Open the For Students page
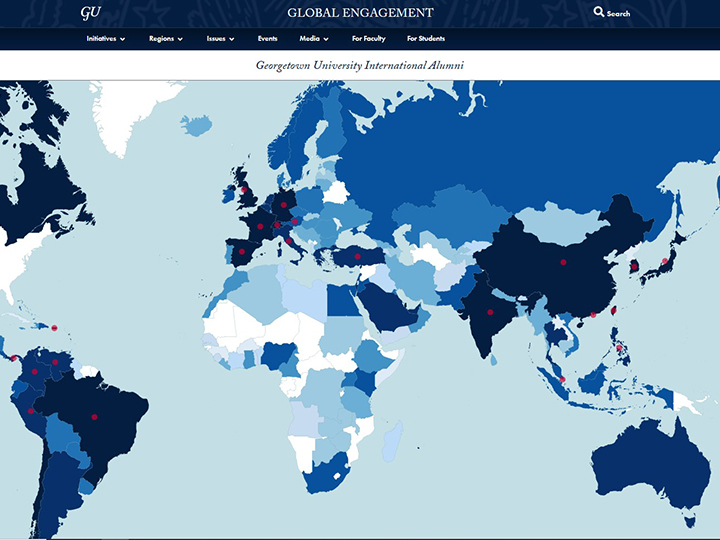 [426, 39]
